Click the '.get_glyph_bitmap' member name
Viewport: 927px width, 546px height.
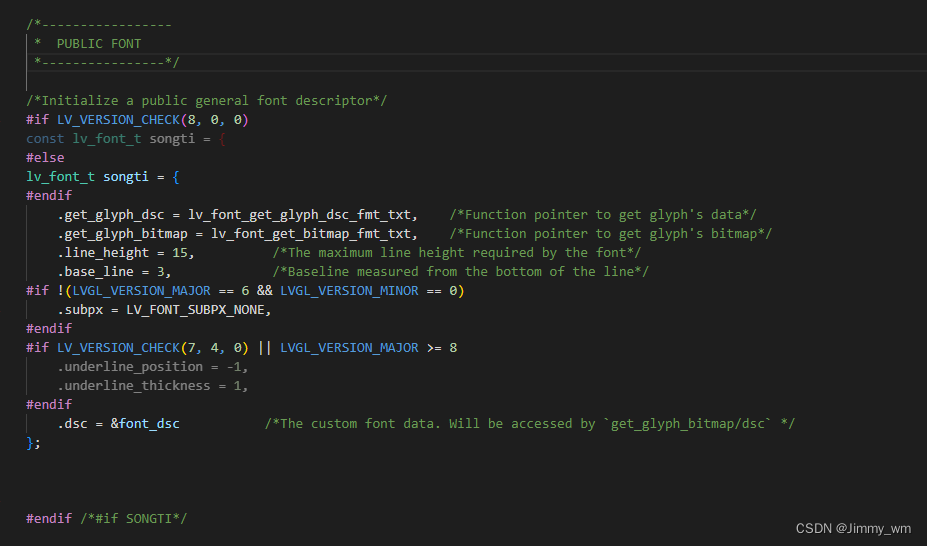[x=122, y=234]
